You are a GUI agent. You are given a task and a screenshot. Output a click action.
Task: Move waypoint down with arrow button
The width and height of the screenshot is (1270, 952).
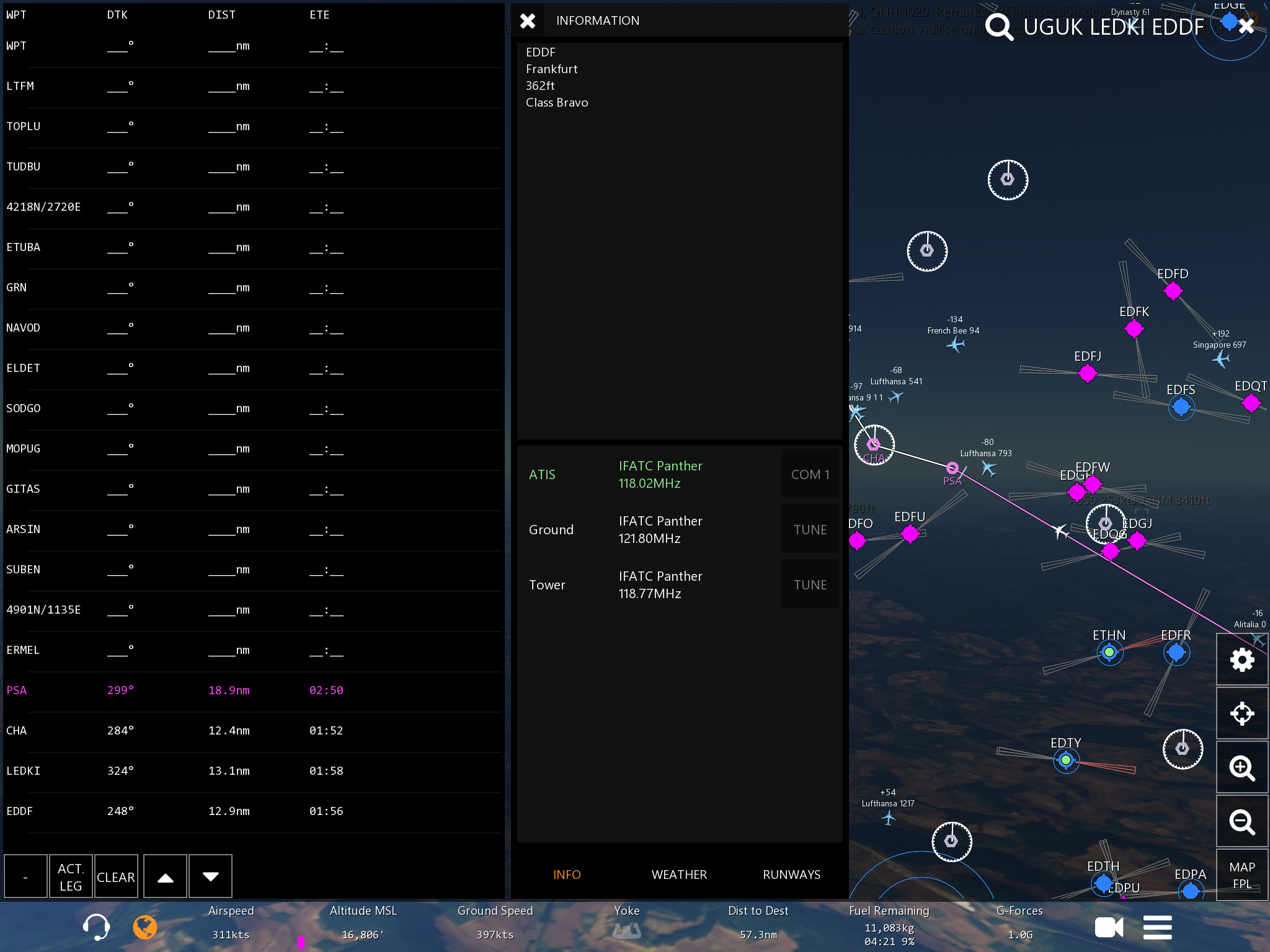210,876
